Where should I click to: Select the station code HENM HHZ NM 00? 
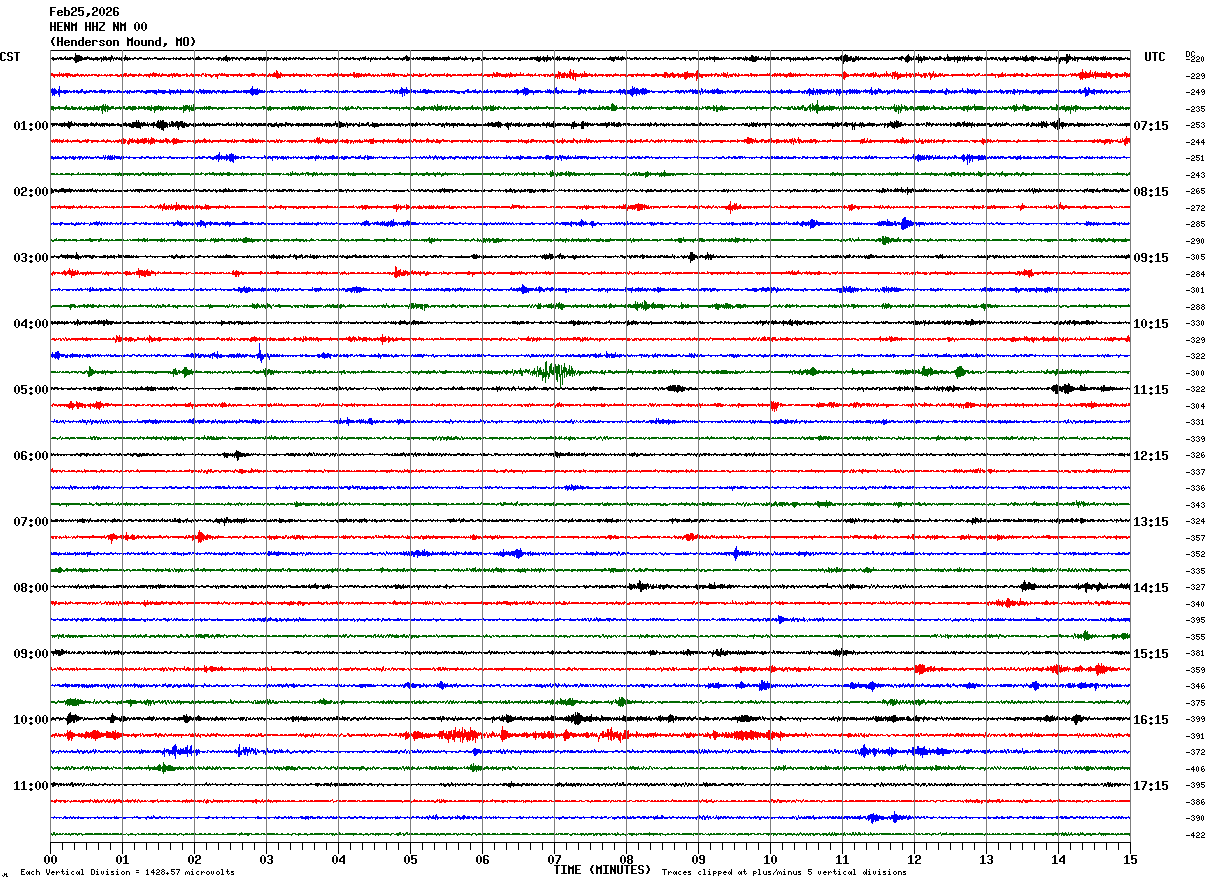click(98, 27)
